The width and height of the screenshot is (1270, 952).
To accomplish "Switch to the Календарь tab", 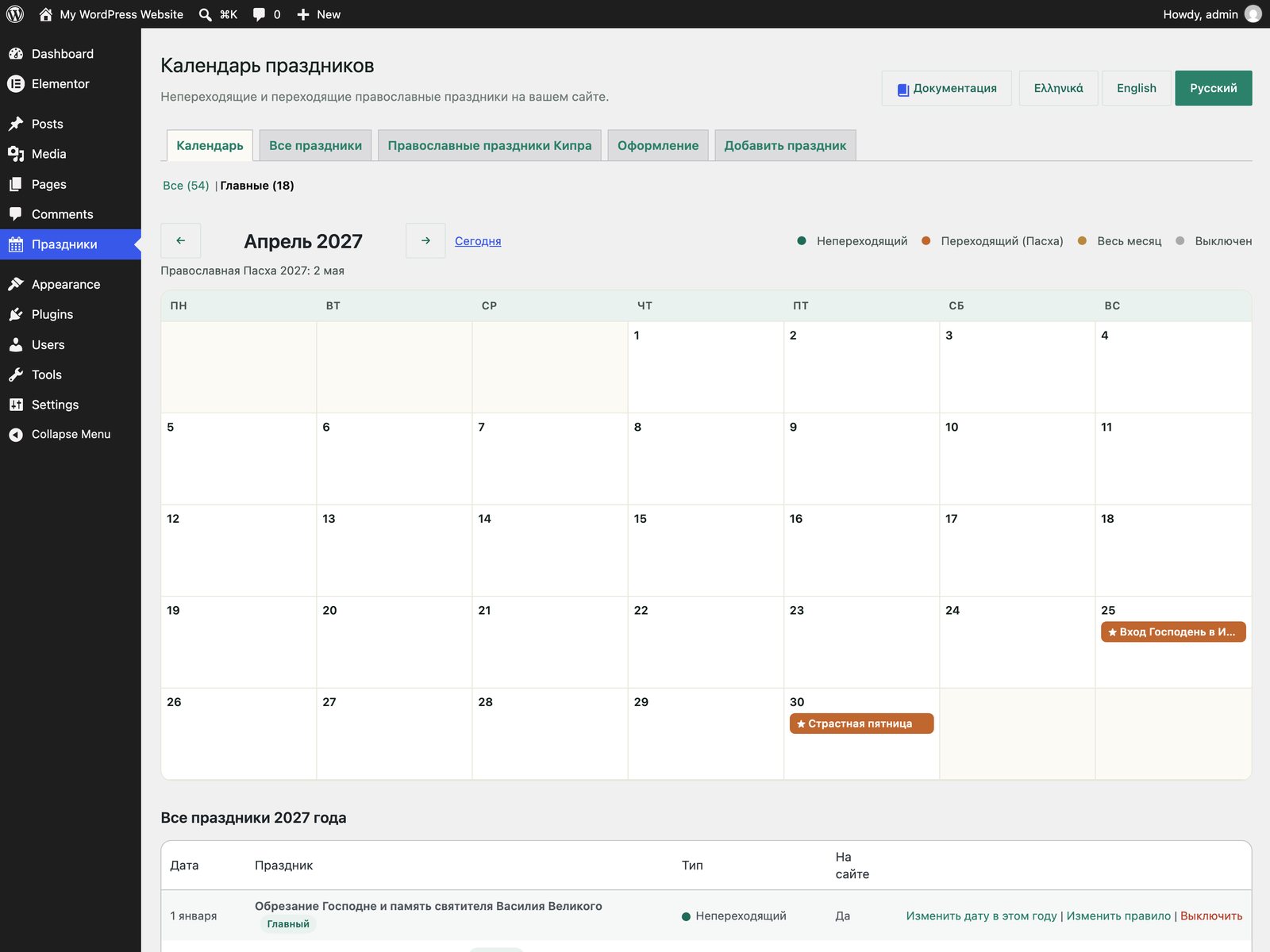I will point(210,145).
